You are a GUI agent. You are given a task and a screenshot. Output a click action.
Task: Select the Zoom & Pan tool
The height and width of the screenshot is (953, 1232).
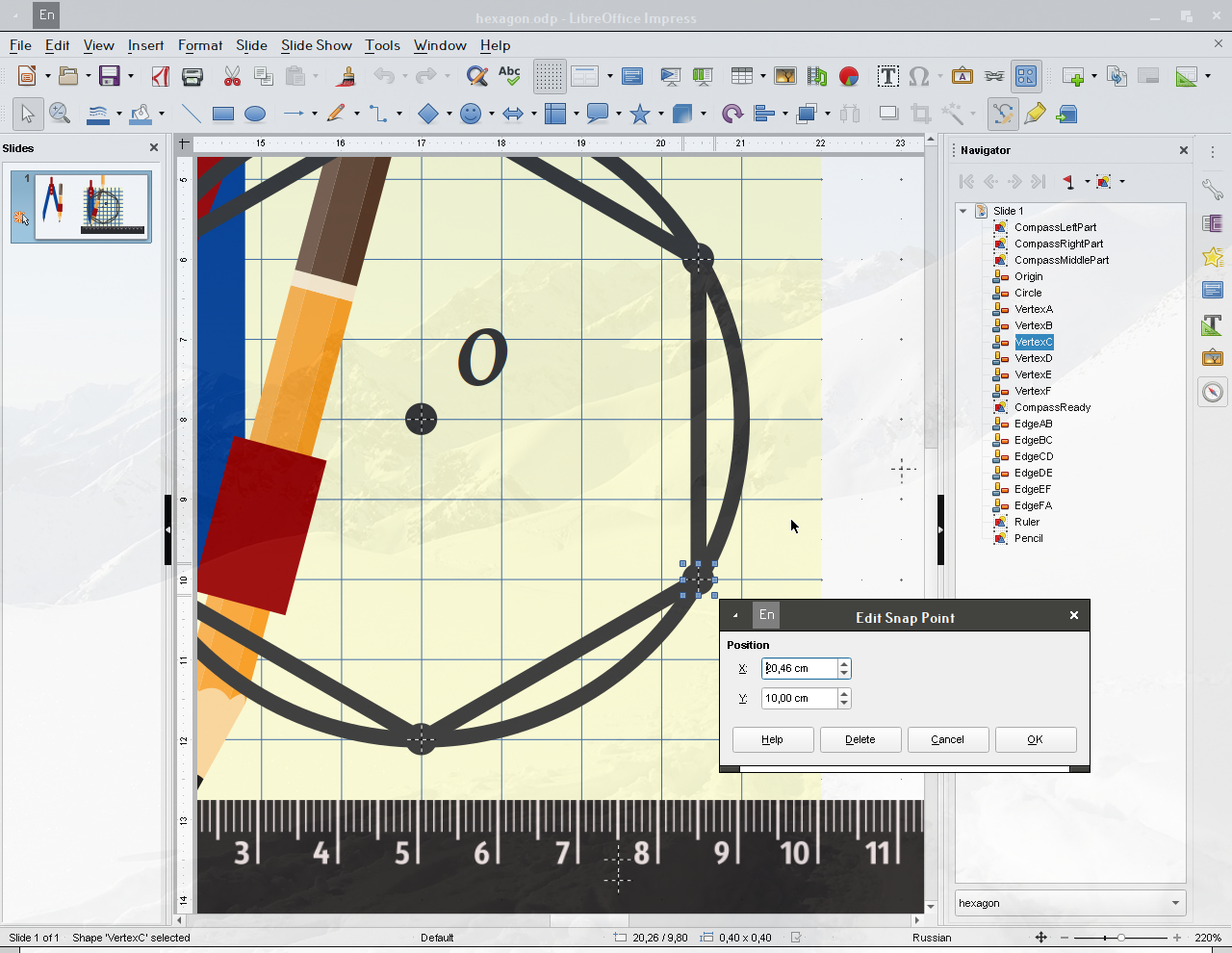point(60,114)
